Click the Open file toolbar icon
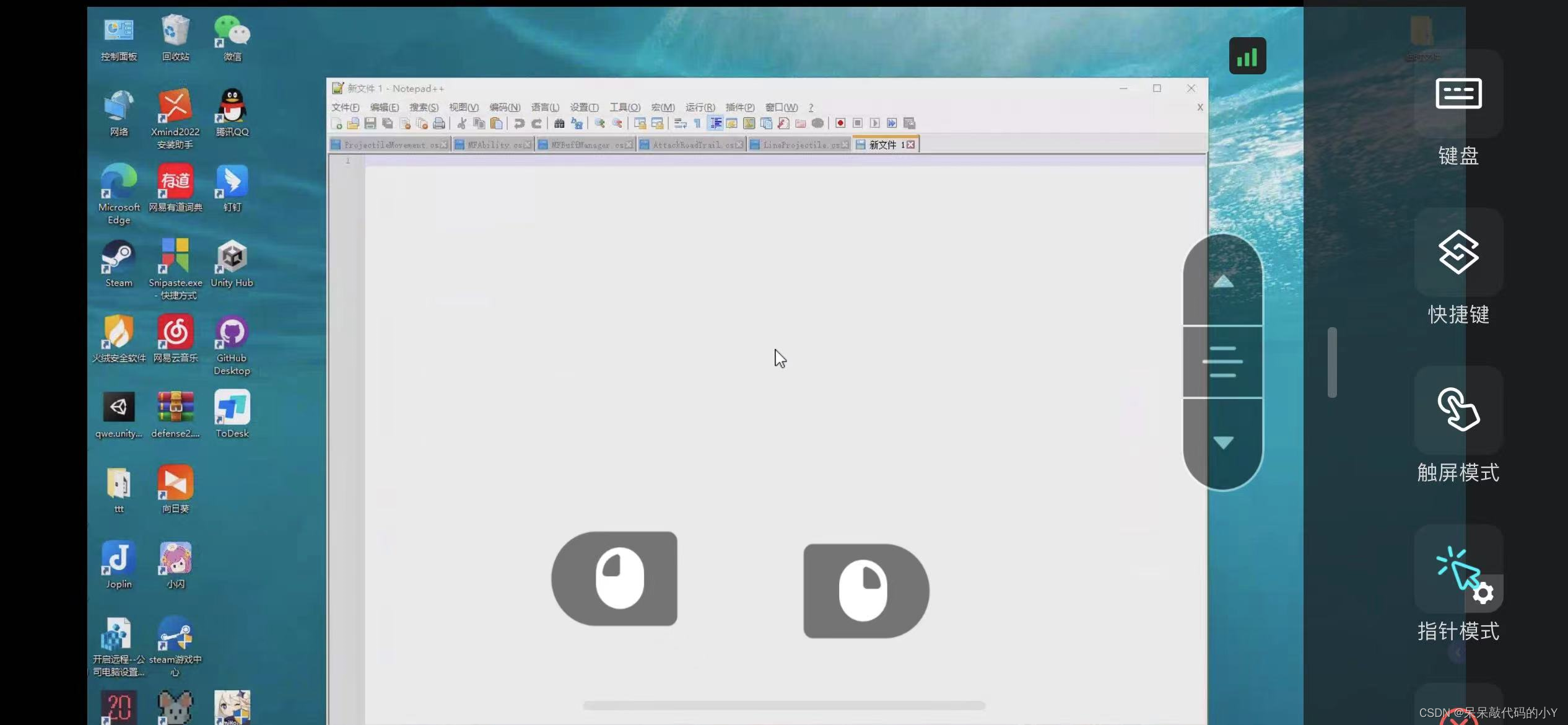The image size is (1568, 725). [x=354, y=123]
